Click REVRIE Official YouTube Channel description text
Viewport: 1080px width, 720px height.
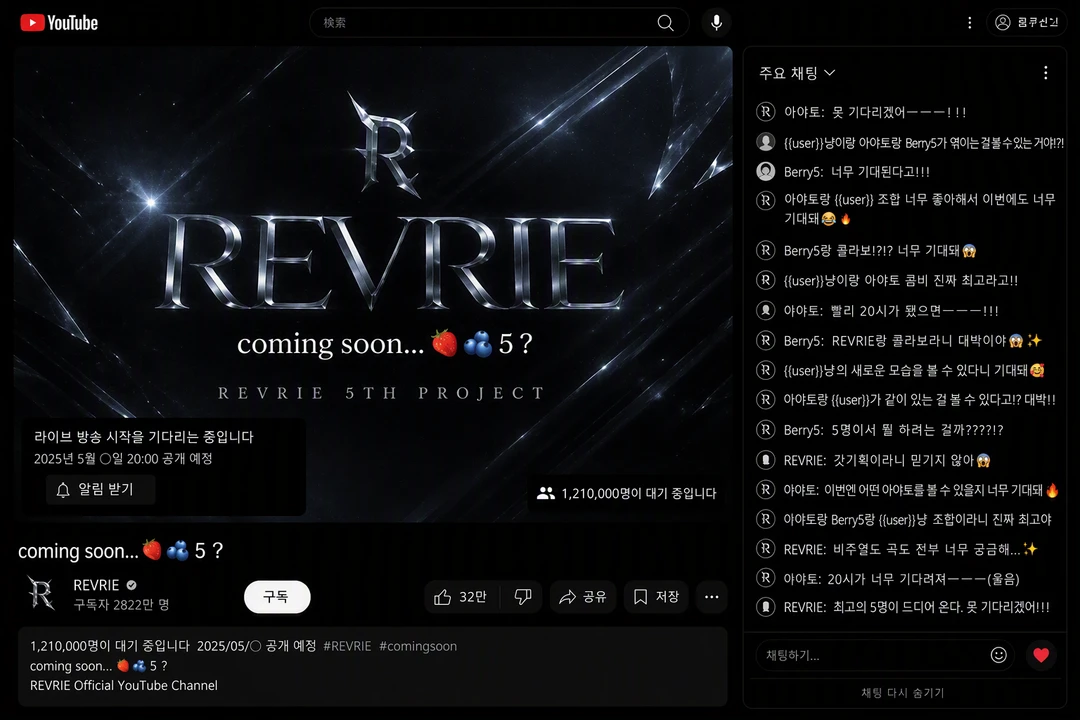click(x=124, y=686)
